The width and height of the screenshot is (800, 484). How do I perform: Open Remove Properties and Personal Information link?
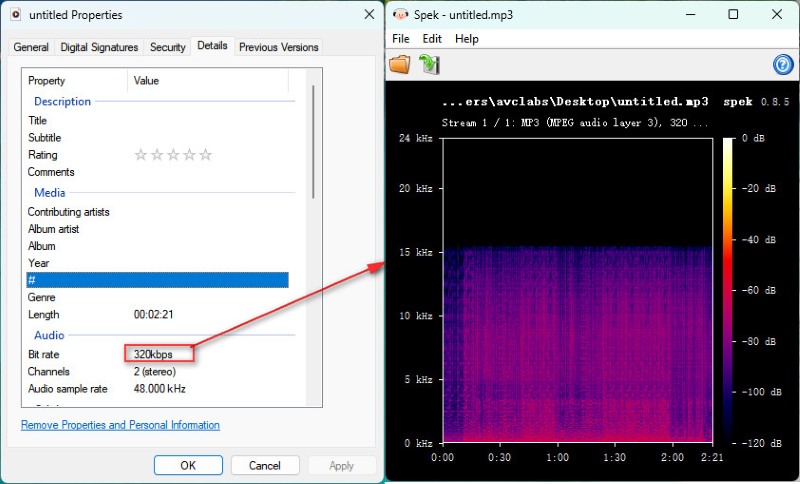pyautogui.click(x=120, y=425)
